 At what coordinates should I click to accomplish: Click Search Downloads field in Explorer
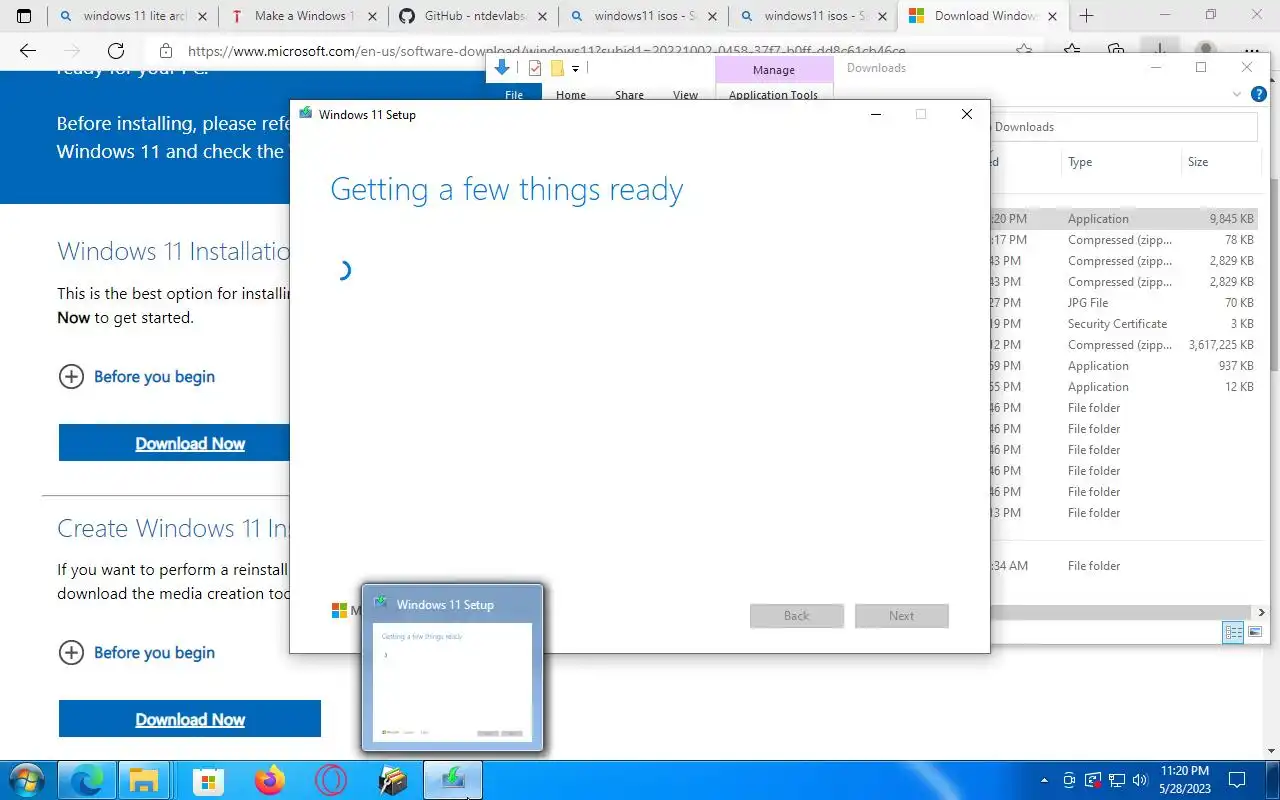point(1124,127)
